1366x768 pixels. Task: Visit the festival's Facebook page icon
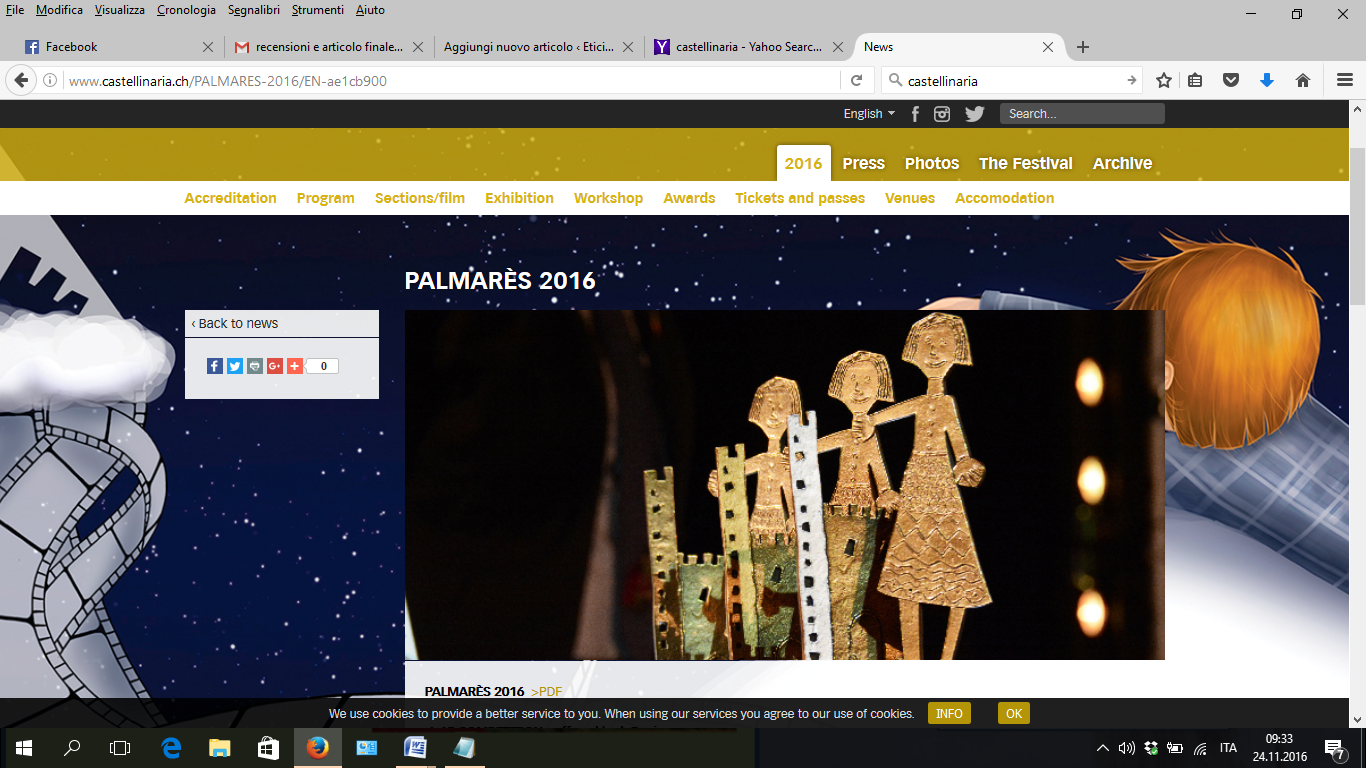pyautogui.click(x=915, y=114)
